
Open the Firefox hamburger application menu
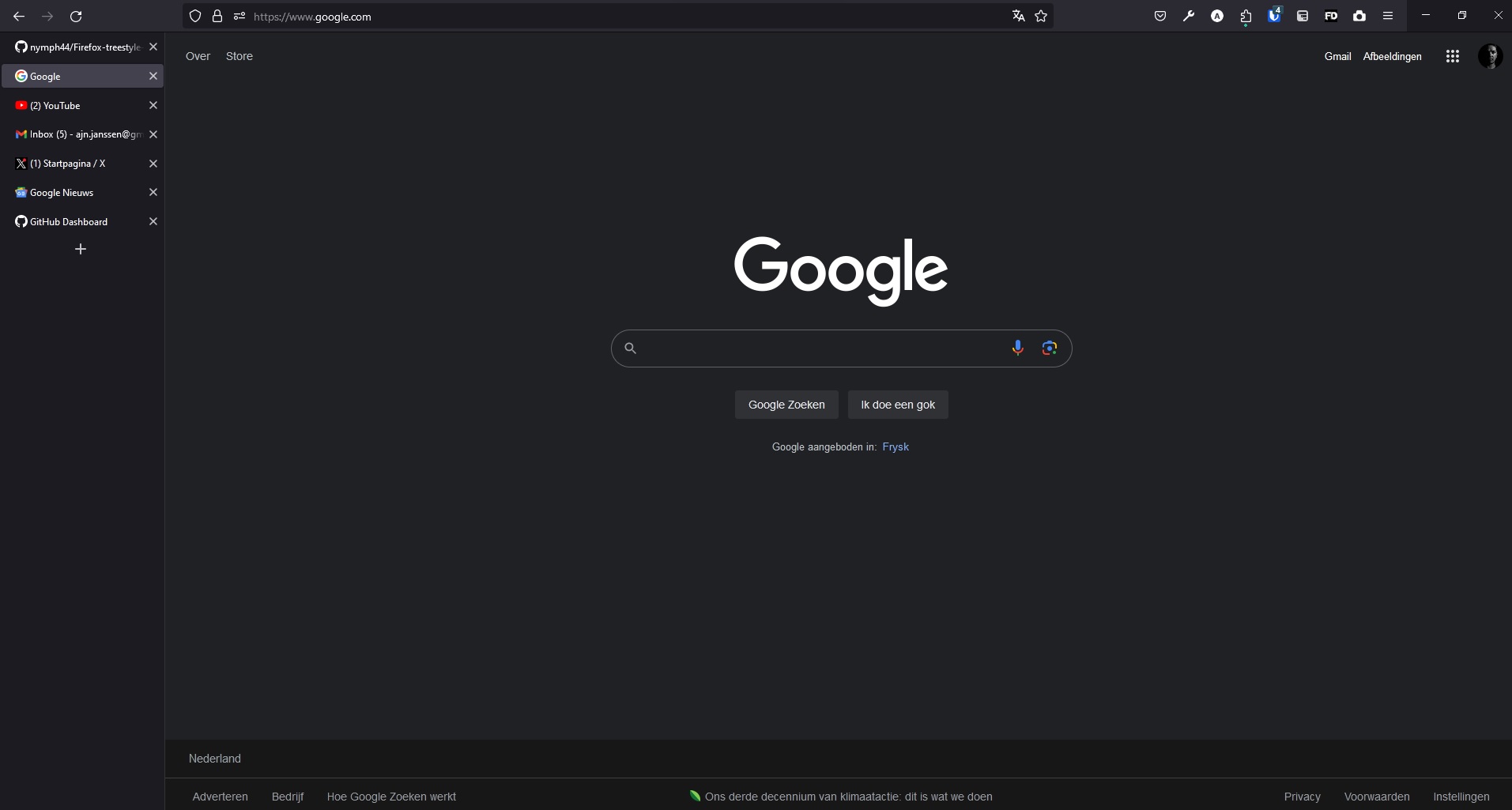pyautogui.click(x=1388, y=16)
